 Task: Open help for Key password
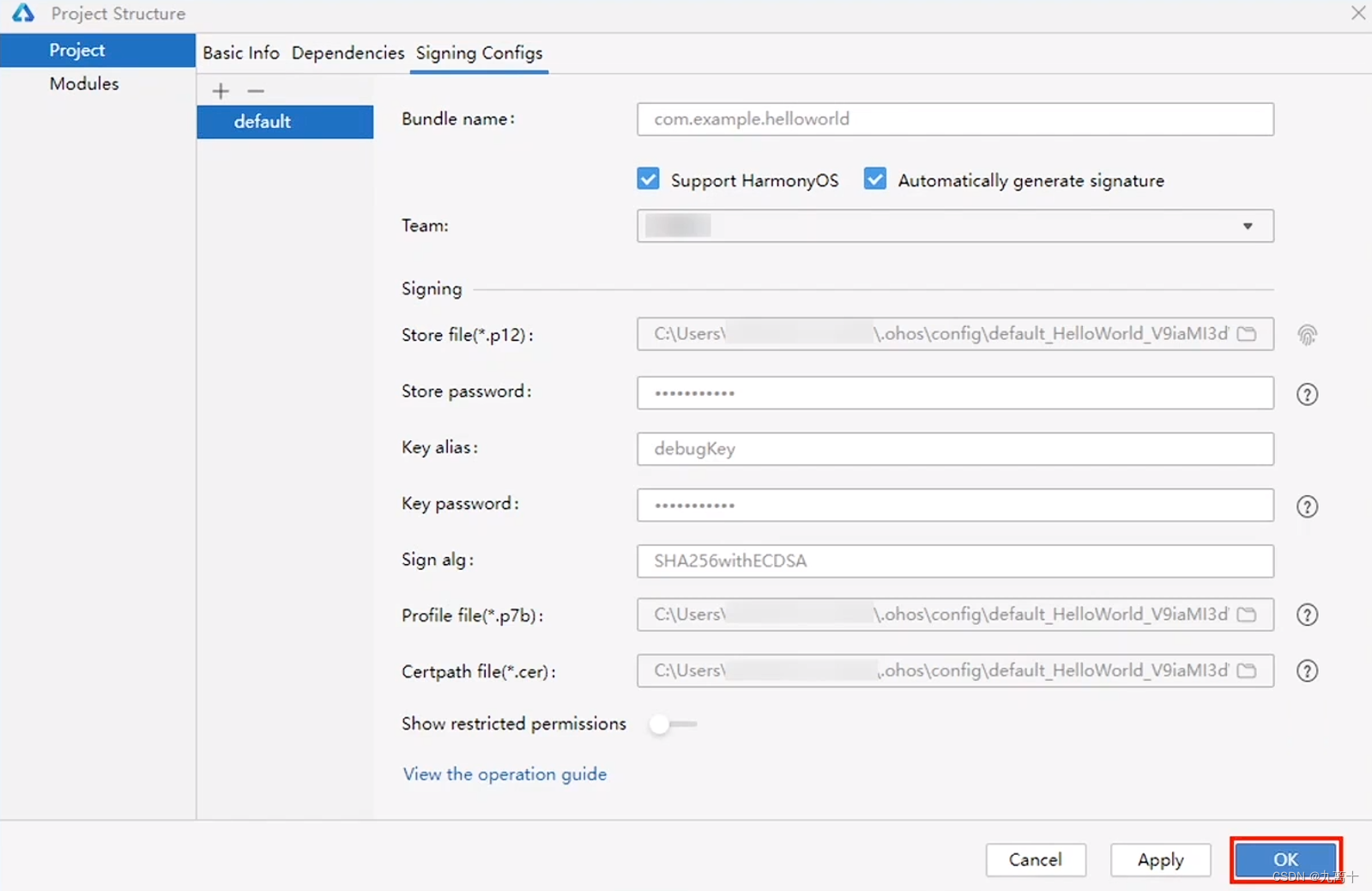[1307, 506]
